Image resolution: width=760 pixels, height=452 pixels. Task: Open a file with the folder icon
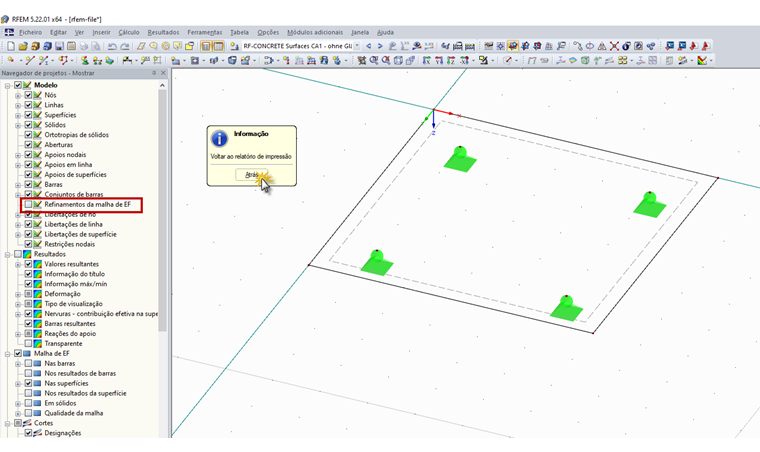[23, 46]
